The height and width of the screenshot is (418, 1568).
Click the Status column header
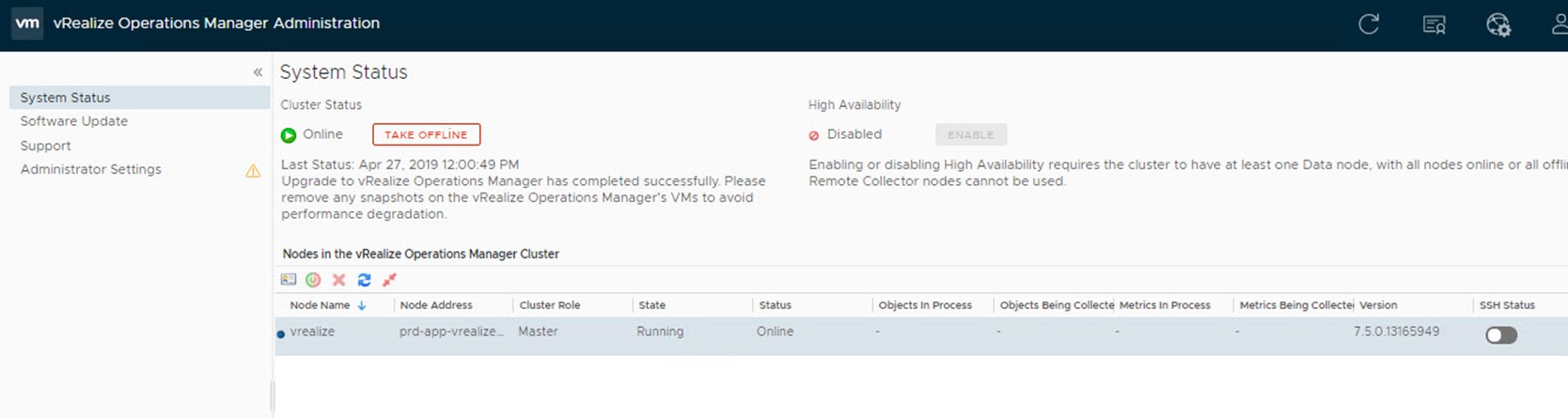tap(776, 305)
